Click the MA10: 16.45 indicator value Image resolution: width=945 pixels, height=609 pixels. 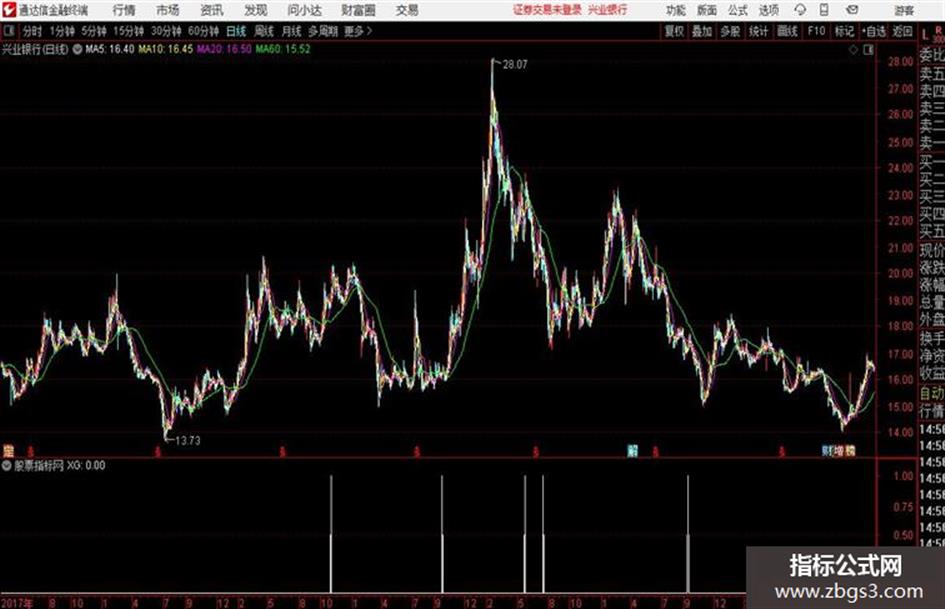166,49
